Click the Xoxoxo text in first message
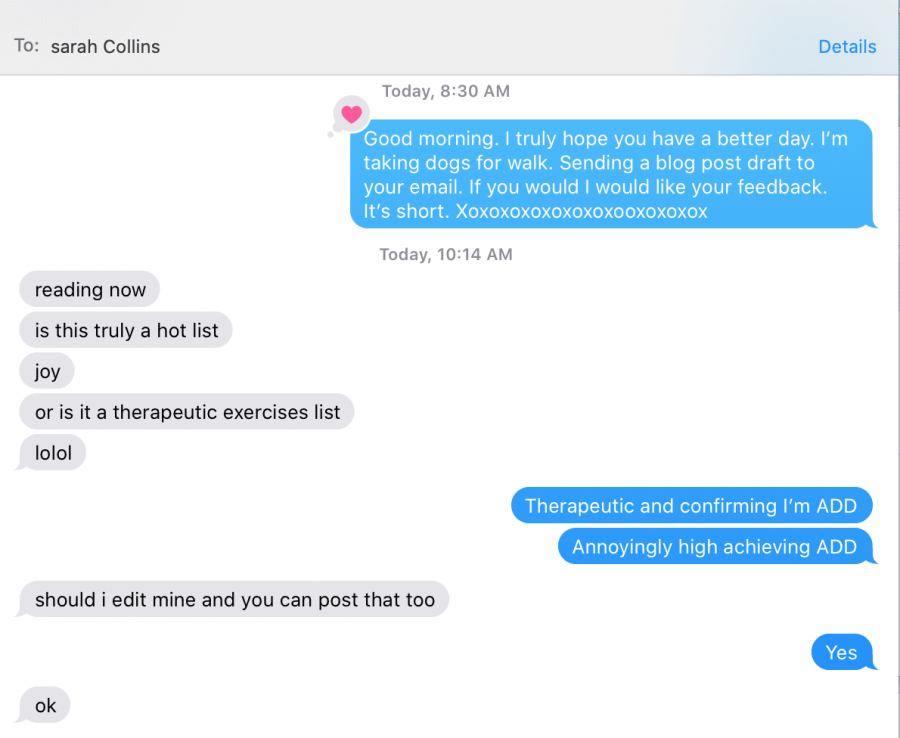This screenshot has height=738, width=900. [581, 212]
